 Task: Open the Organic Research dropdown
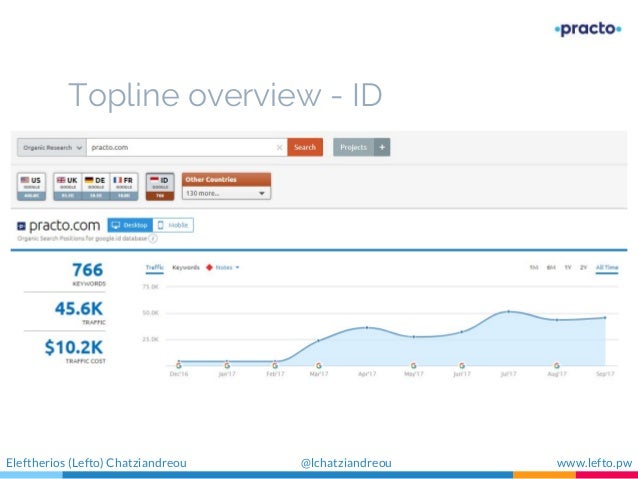tap(52, 147)
